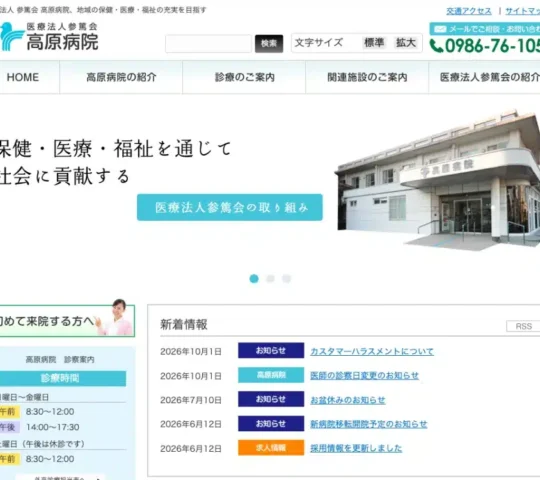The height and width of the screenshot is (480, 540).
Task: Open the 交通アクセス link
Action: point(469,11)
